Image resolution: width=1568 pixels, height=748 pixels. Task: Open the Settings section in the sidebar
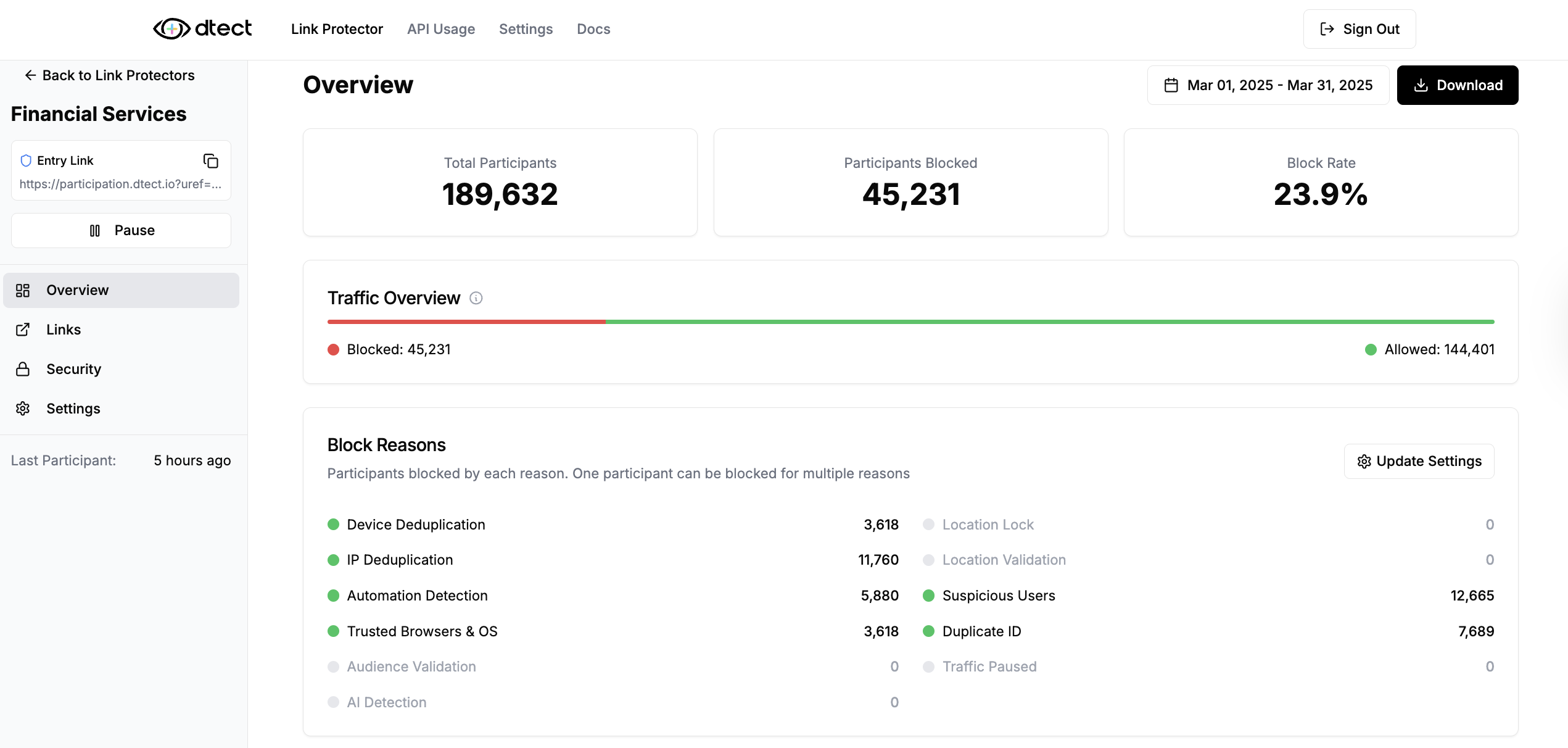click(x=73, y=408)
